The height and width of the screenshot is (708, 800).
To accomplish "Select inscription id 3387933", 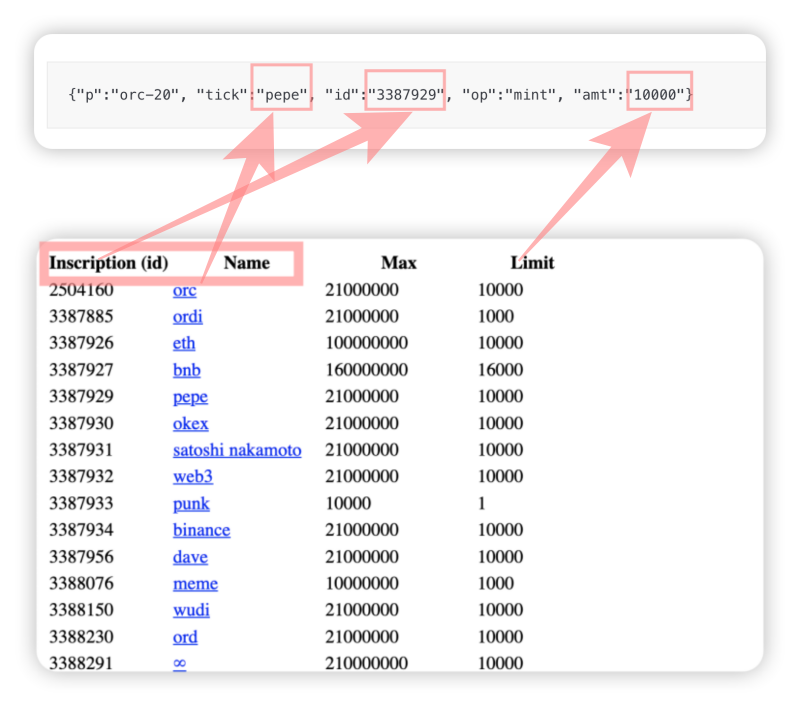I will point(81,503).
